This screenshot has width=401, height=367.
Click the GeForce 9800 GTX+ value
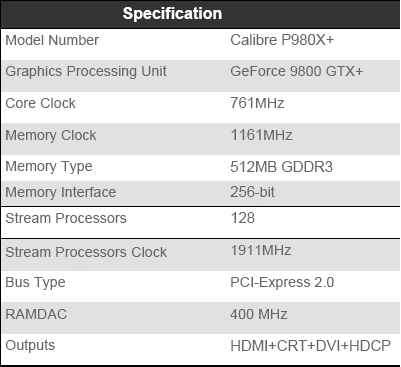297,71
